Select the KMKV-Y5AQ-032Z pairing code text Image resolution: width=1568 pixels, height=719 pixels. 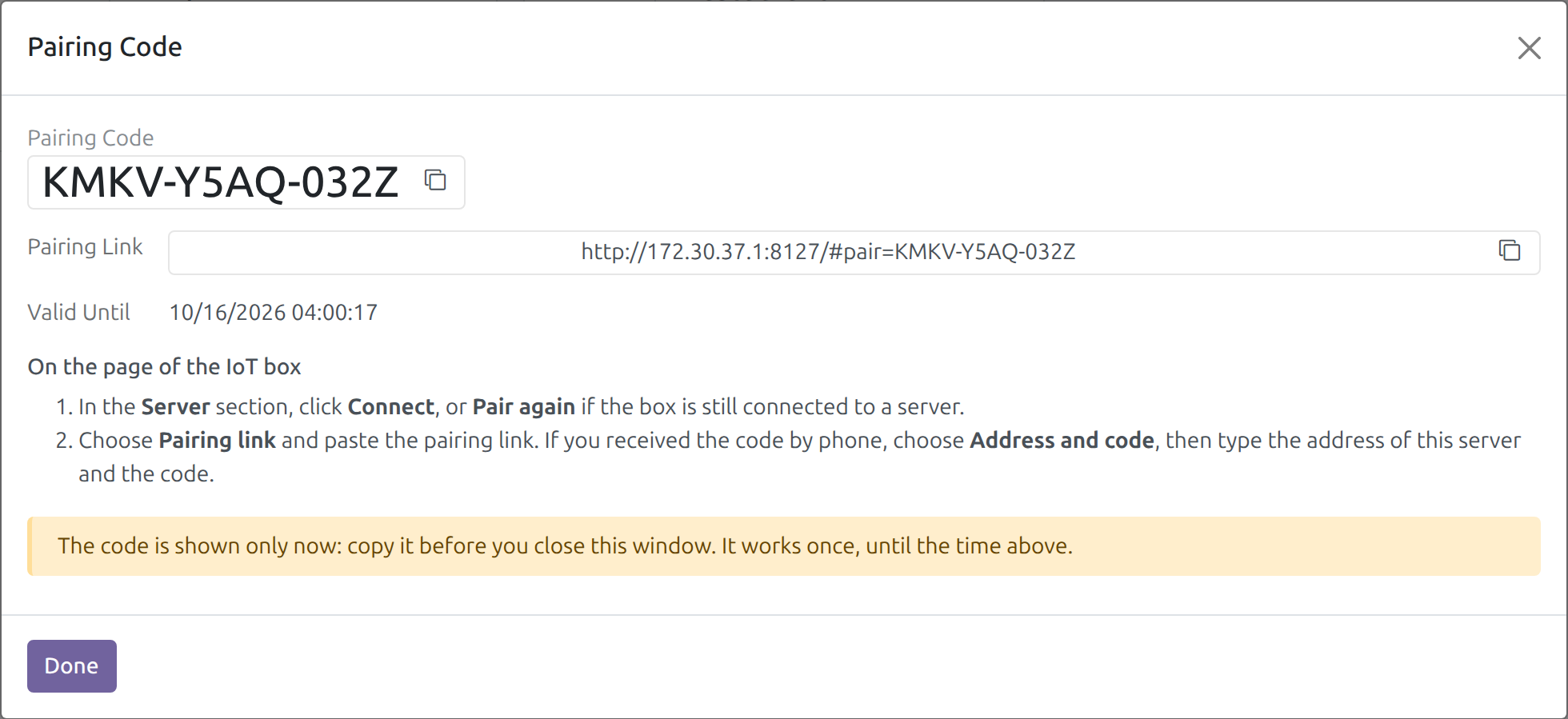(x=220, y=182)
